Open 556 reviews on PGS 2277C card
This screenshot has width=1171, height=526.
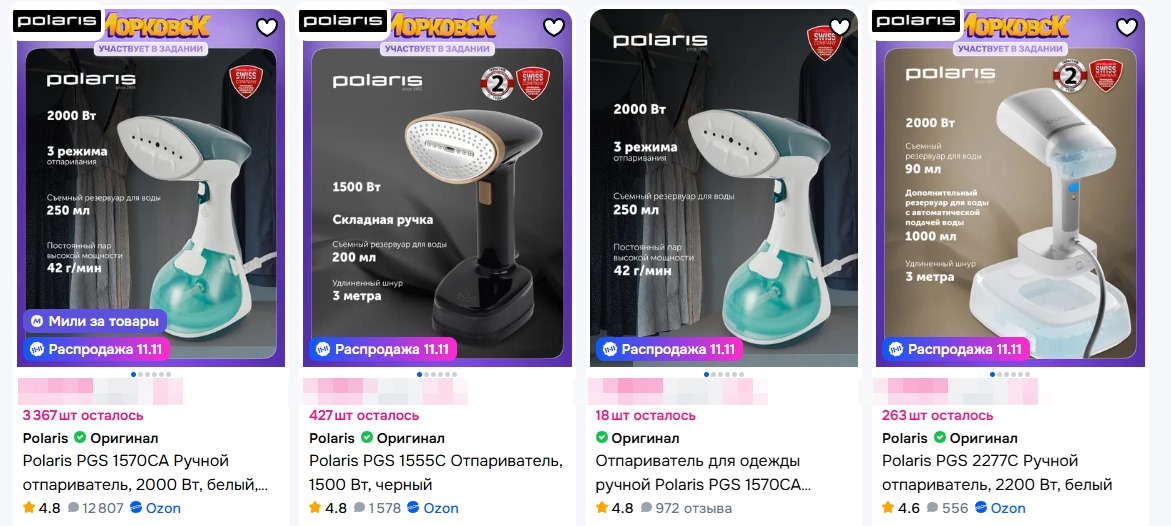point(947,508)
